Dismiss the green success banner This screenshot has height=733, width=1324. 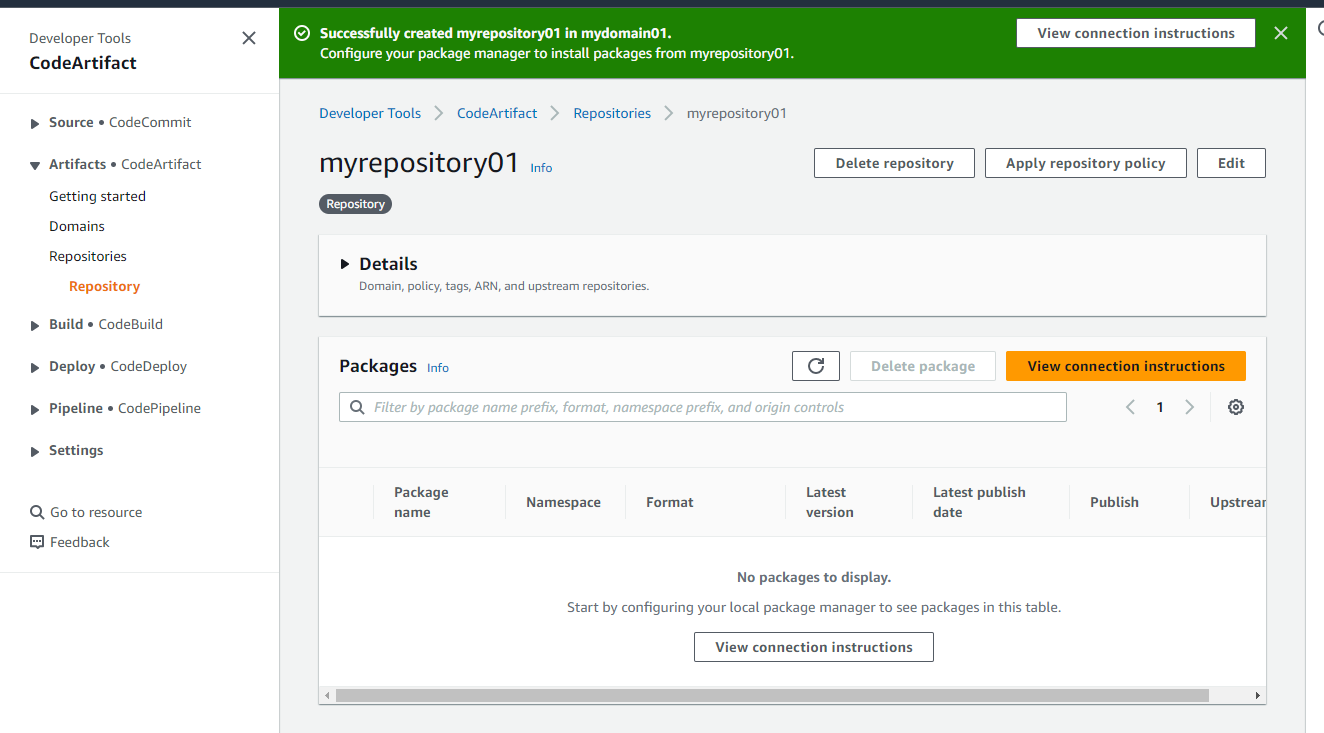1281,33
